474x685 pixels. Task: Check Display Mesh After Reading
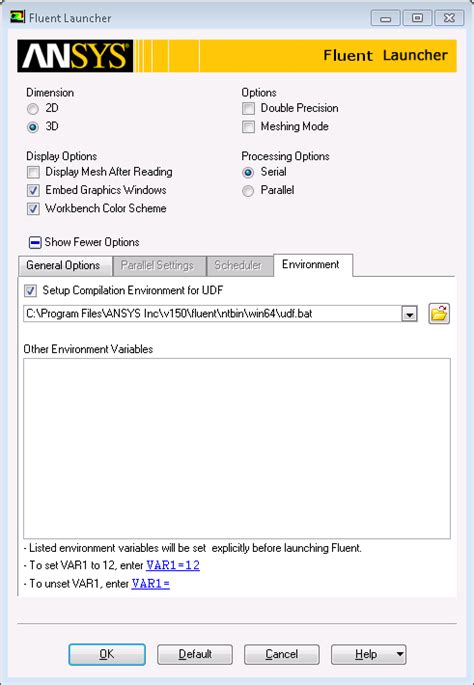pyautogui.click(x=33, y=172)
